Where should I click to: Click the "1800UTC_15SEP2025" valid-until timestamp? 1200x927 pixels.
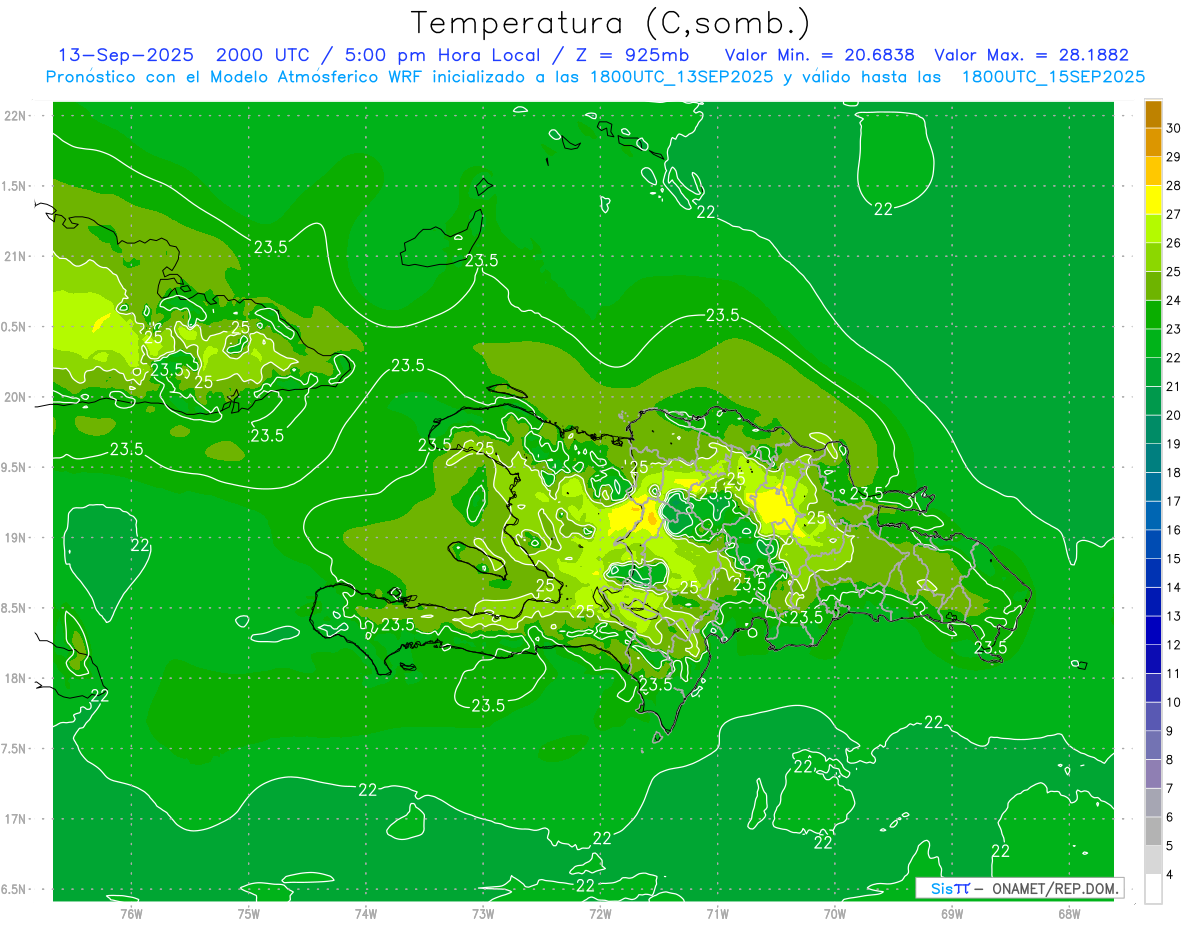tap(1053, 77)
